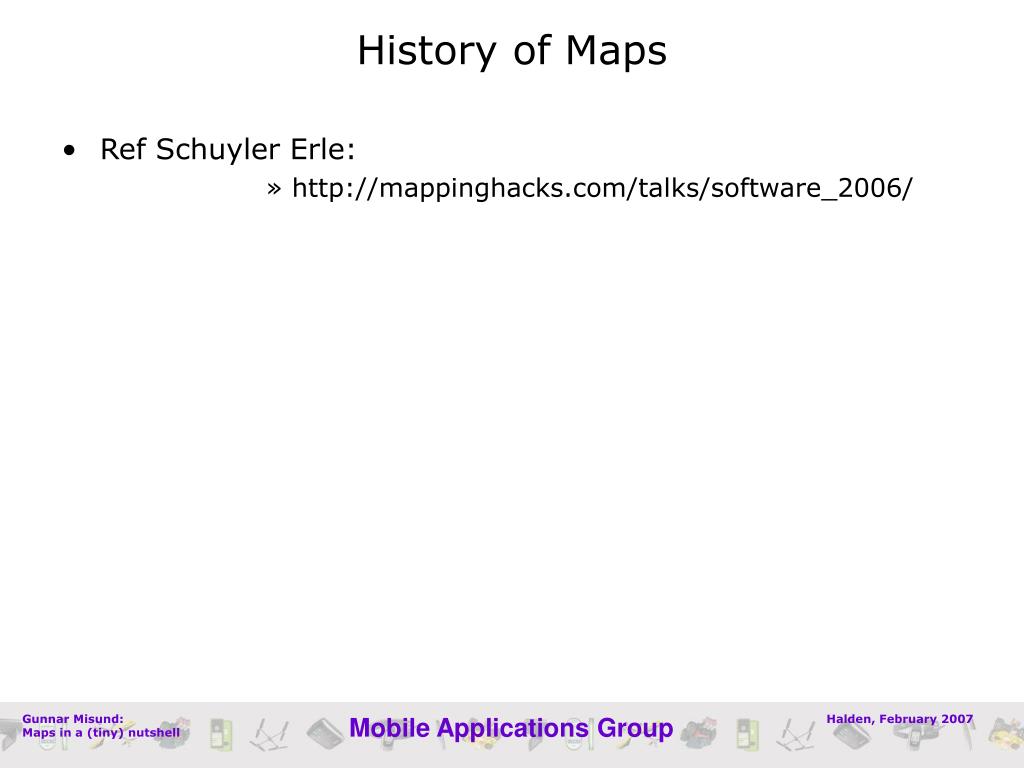
Task: Select the 'Mobile Applications Group' footer text
Action: tap(511, 728)
